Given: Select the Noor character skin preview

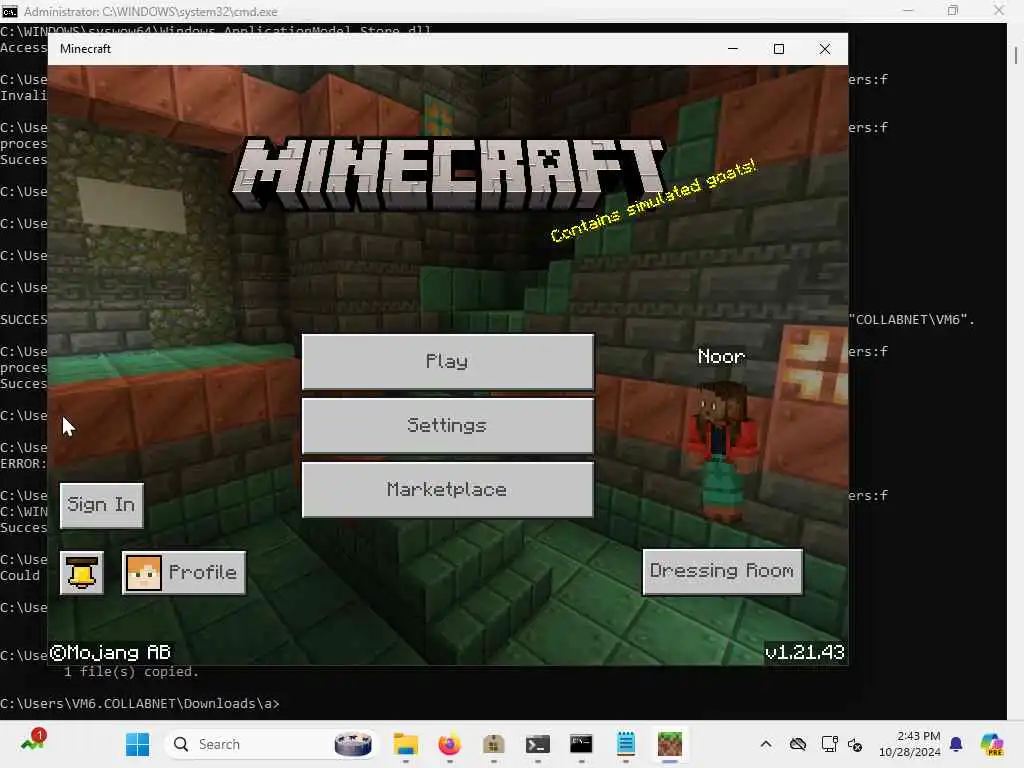Looking at the screenshot, I should tap(722, 451).
